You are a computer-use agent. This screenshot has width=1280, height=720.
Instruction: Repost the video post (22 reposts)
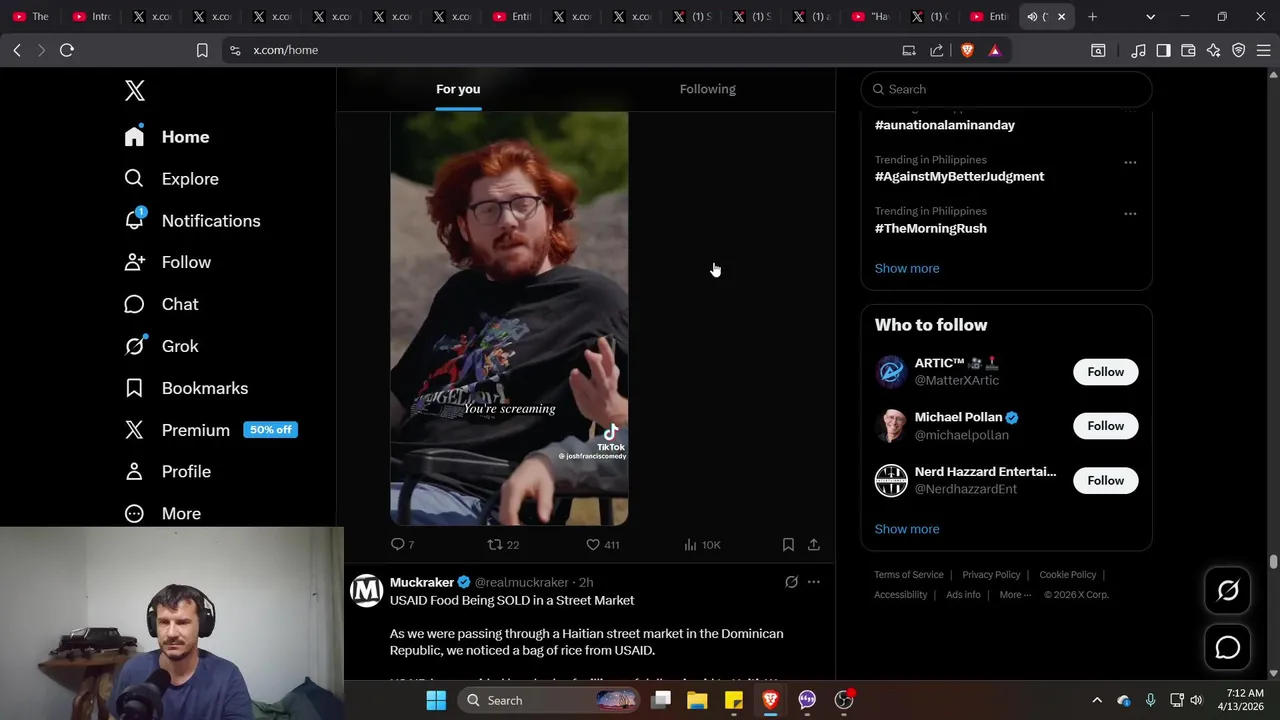point(503,544)
